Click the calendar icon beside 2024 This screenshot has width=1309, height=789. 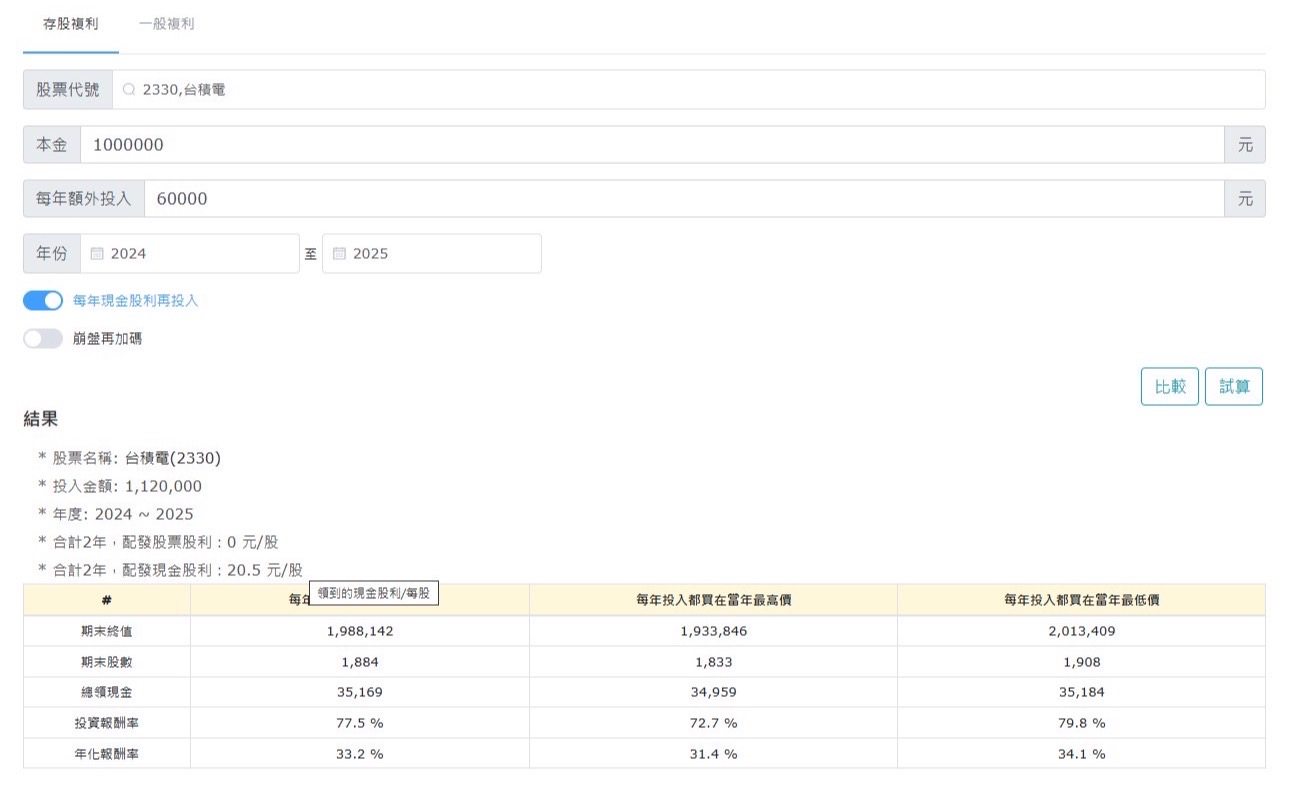tap(97, 254)
